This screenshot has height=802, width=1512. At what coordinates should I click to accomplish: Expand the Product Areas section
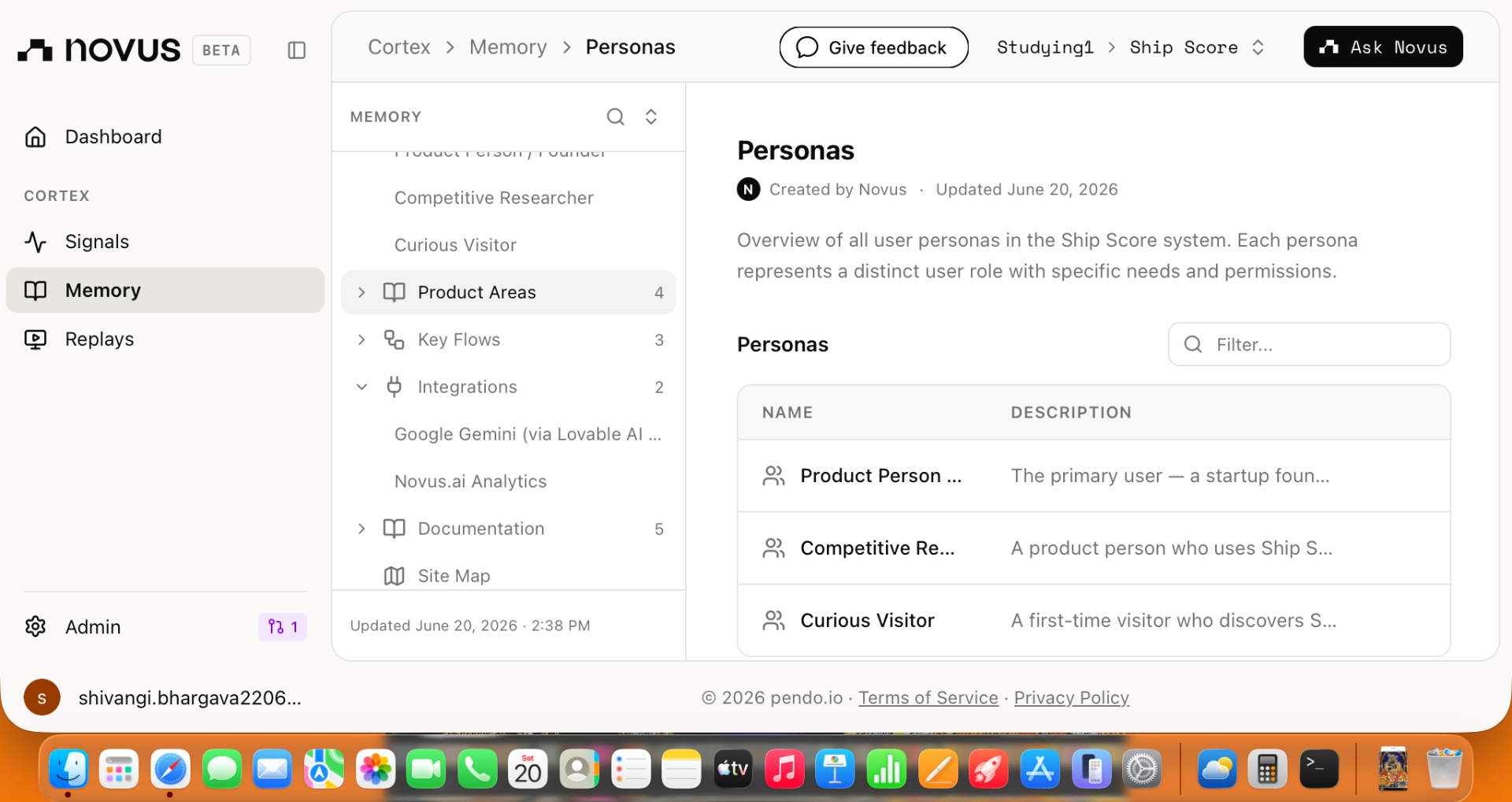[361, 292]
